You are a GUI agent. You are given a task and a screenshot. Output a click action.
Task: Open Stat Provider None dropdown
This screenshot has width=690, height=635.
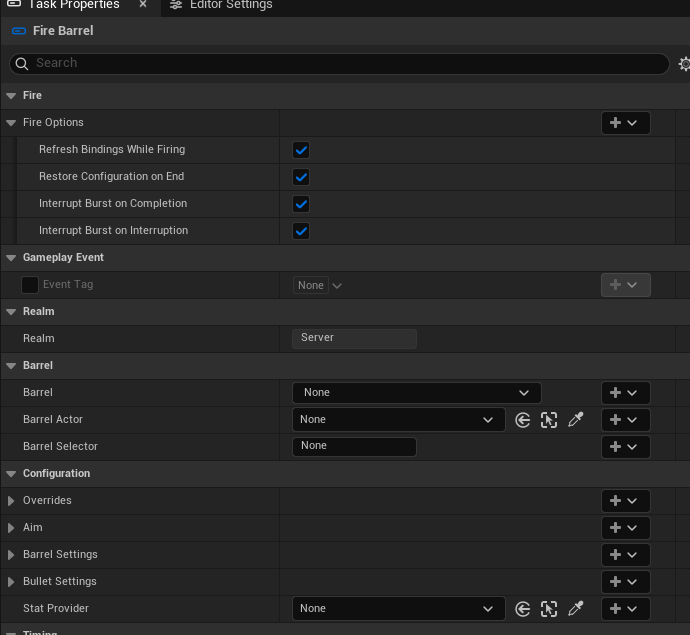398,609
